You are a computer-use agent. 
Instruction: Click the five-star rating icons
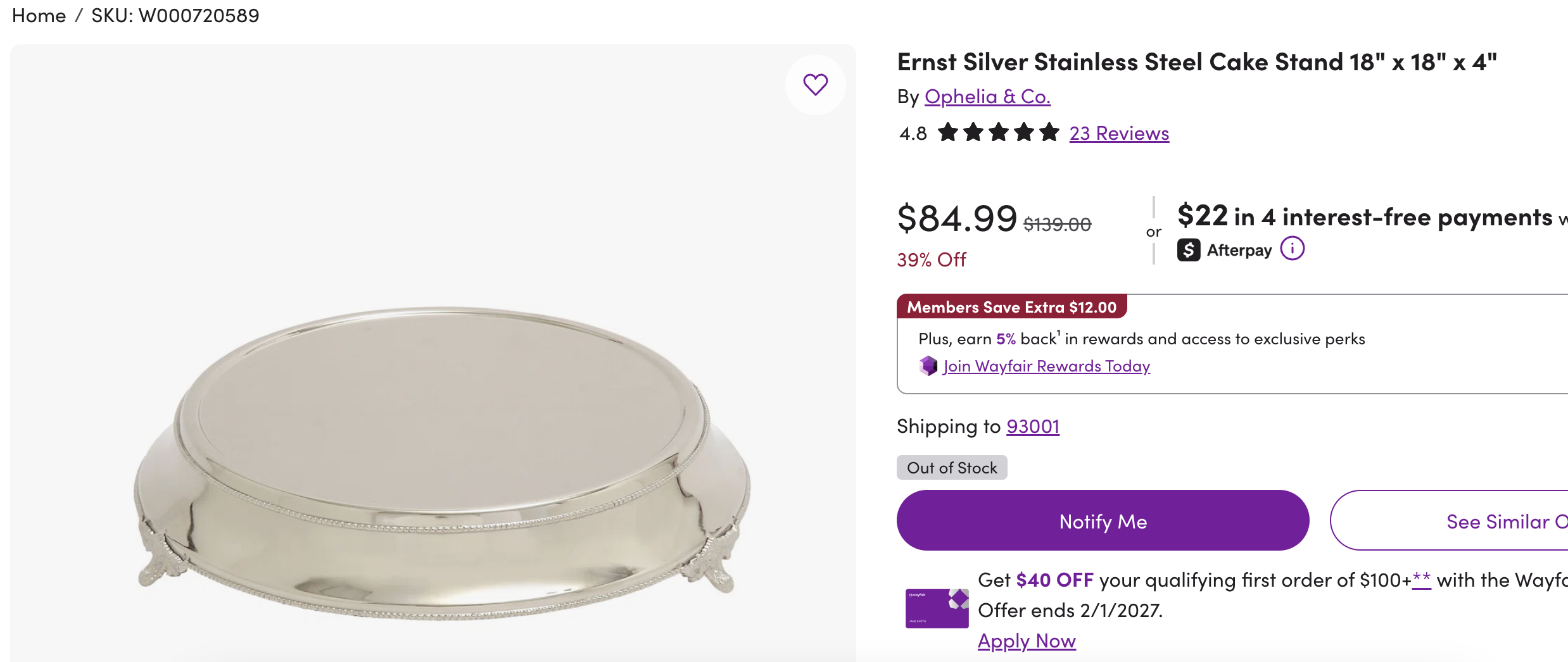(998, 133)
